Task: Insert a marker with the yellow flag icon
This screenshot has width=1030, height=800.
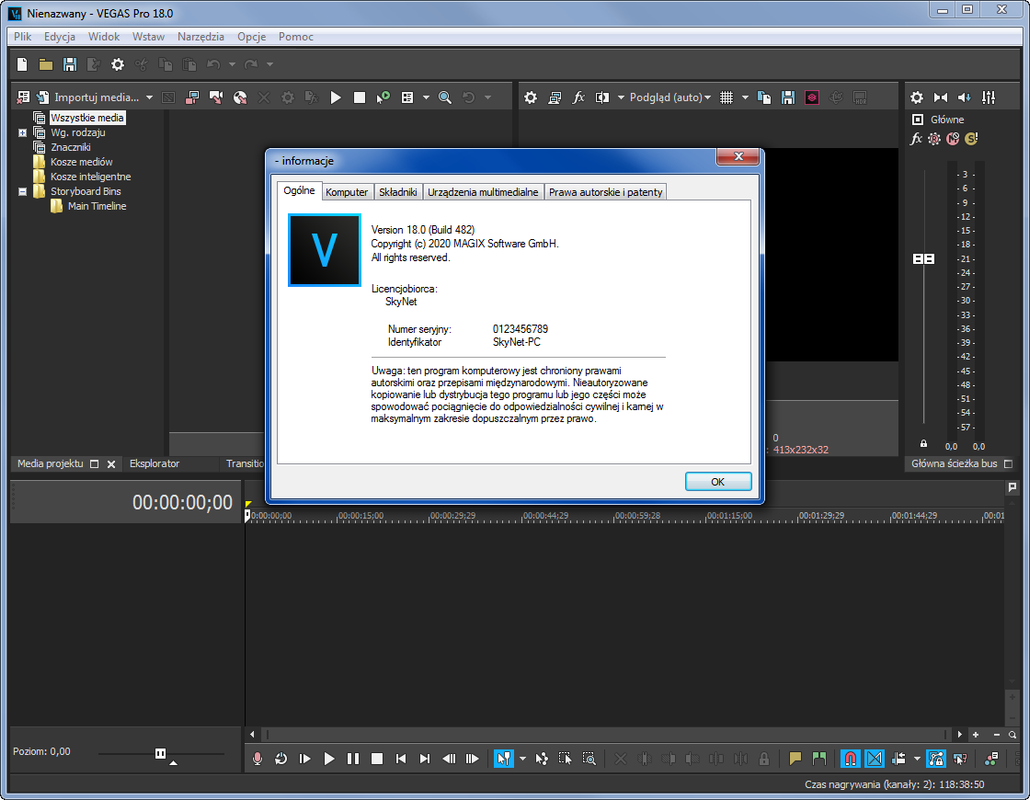Action: pos(795,759)
